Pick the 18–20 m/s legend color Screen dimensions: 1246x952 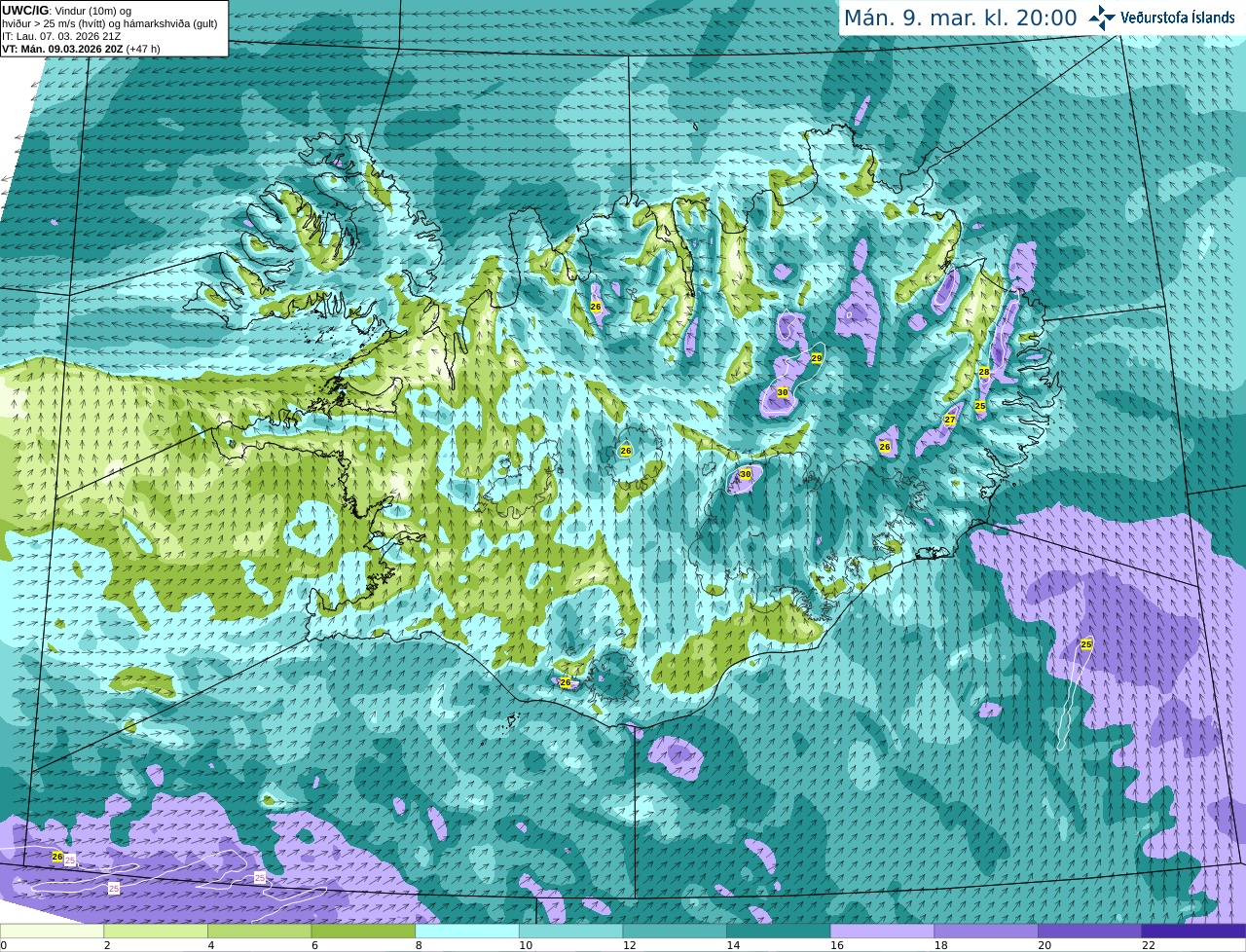pyautogui.click(x=986, y=931)
